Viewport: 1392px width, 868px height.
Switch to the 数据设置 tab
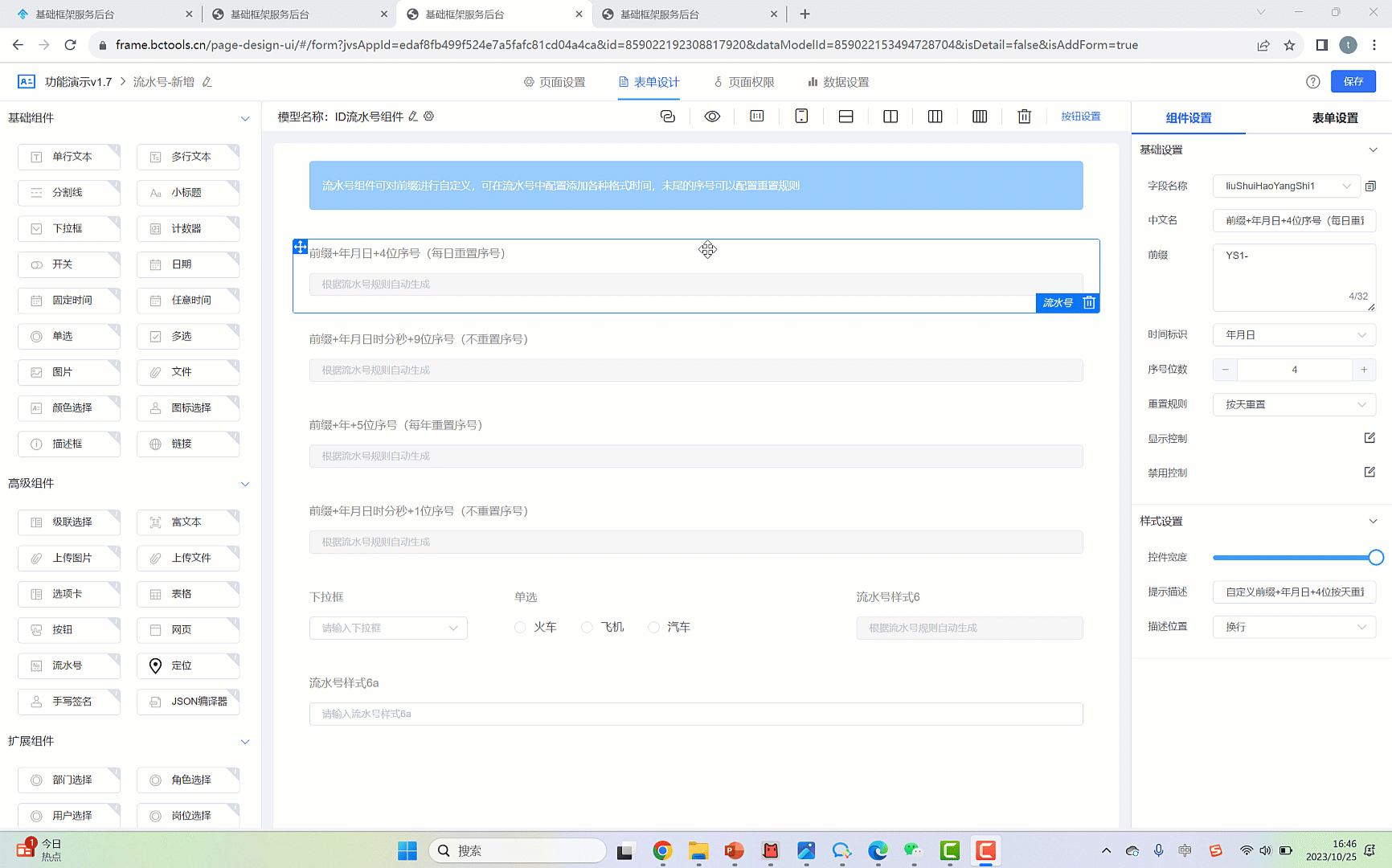click(x=838, y=82)
